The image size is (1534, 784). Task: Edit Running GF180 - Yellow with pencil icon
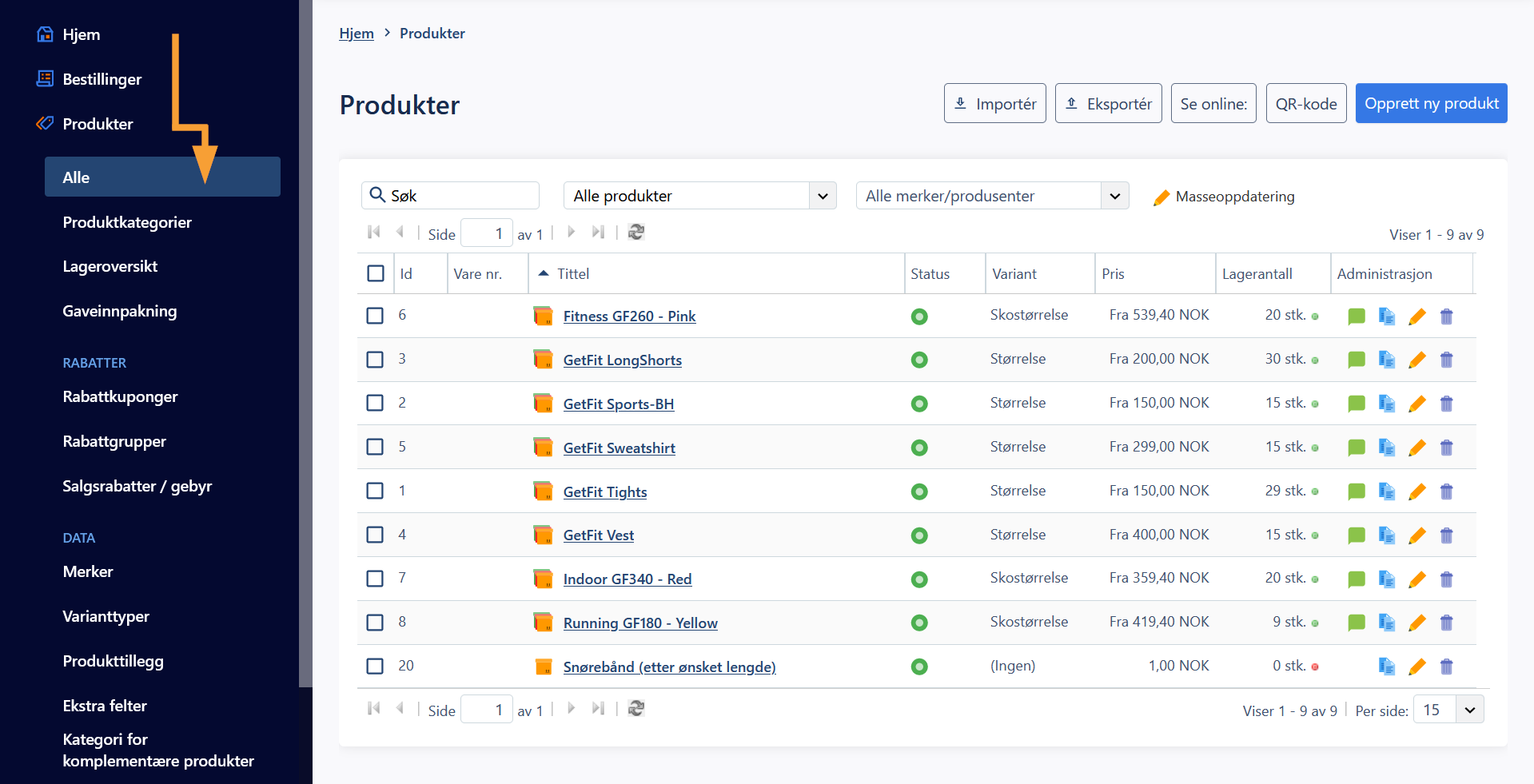point(1416,623)
